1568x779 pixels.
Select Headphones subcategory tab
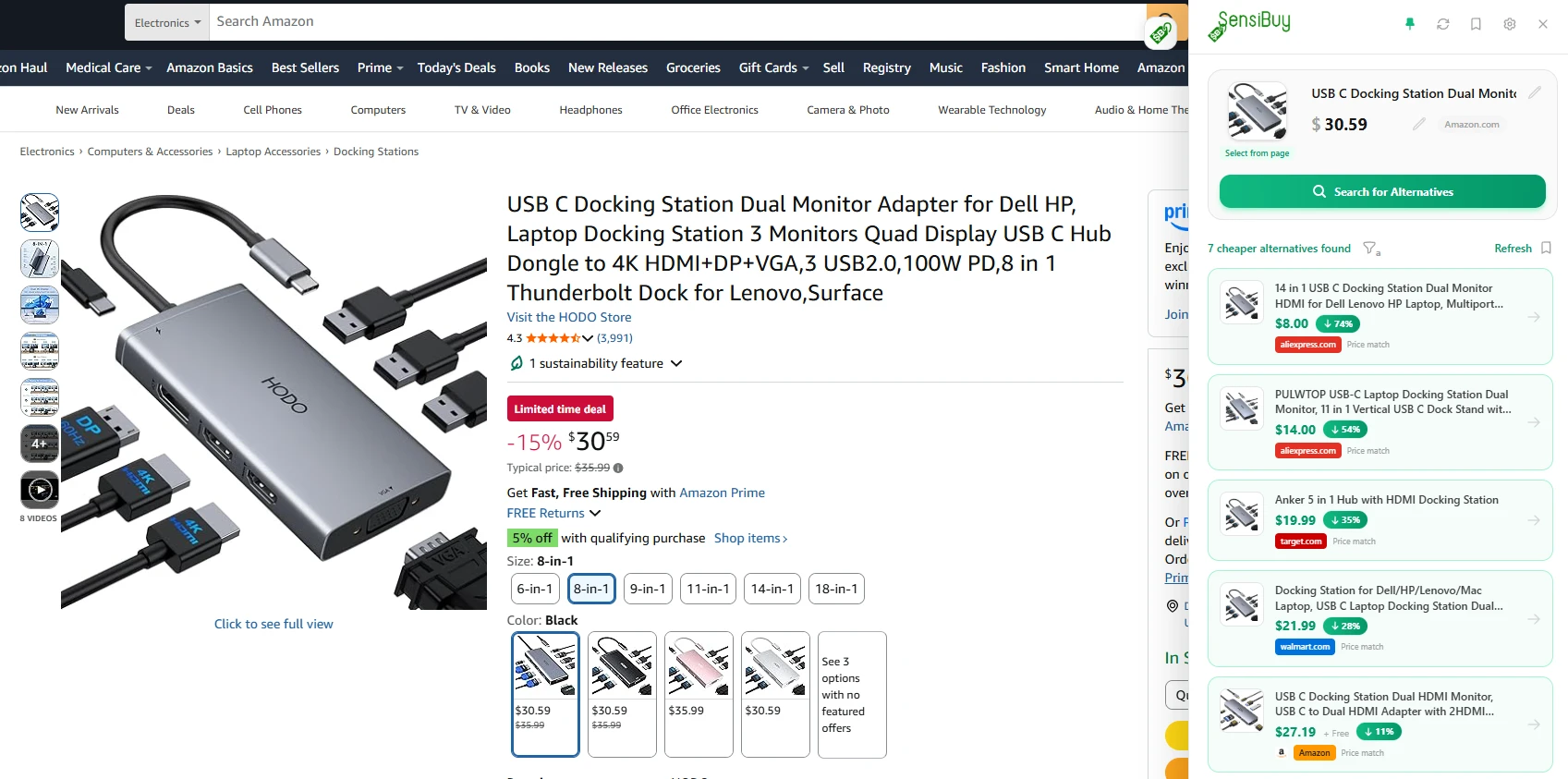(x=590, y=110)
